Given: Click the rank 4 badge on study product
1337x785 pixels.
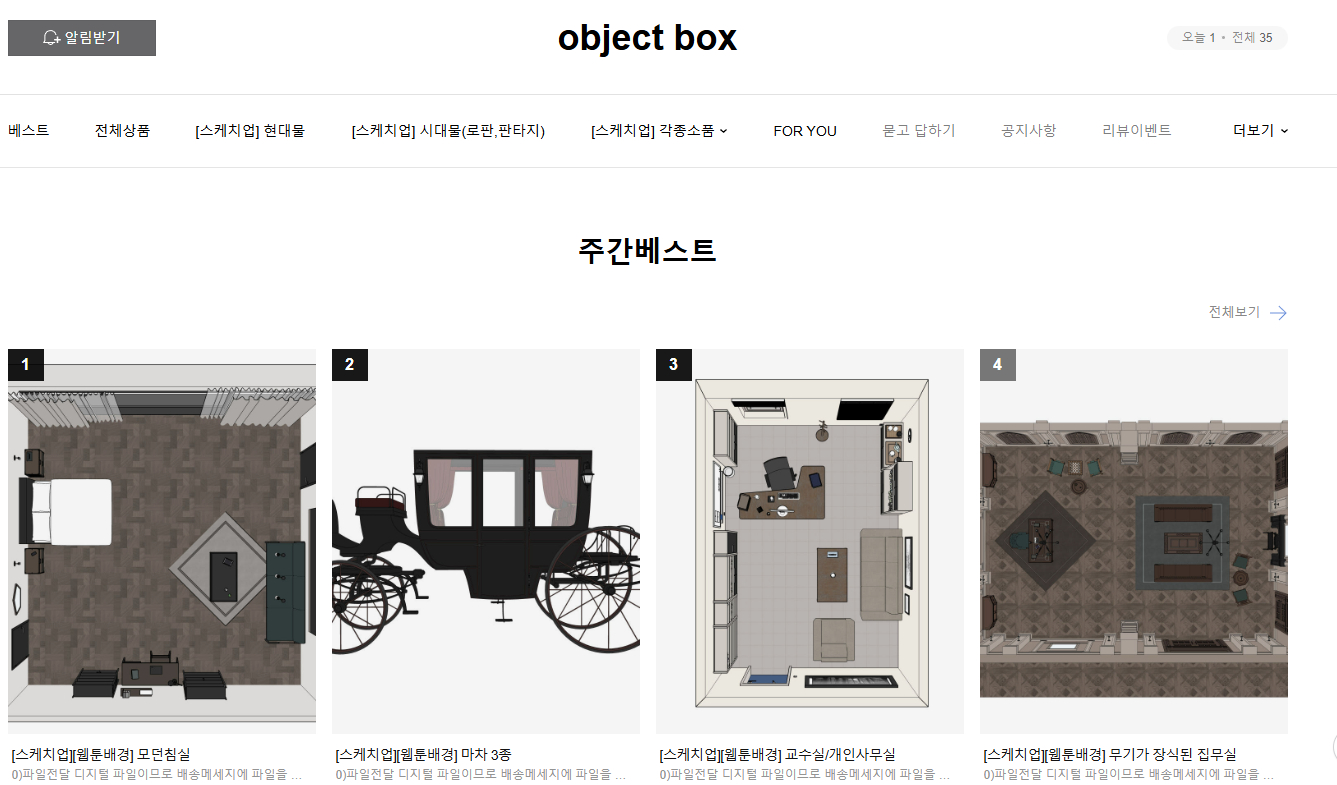Looking at the screenshot, I should tap(998, 365).
